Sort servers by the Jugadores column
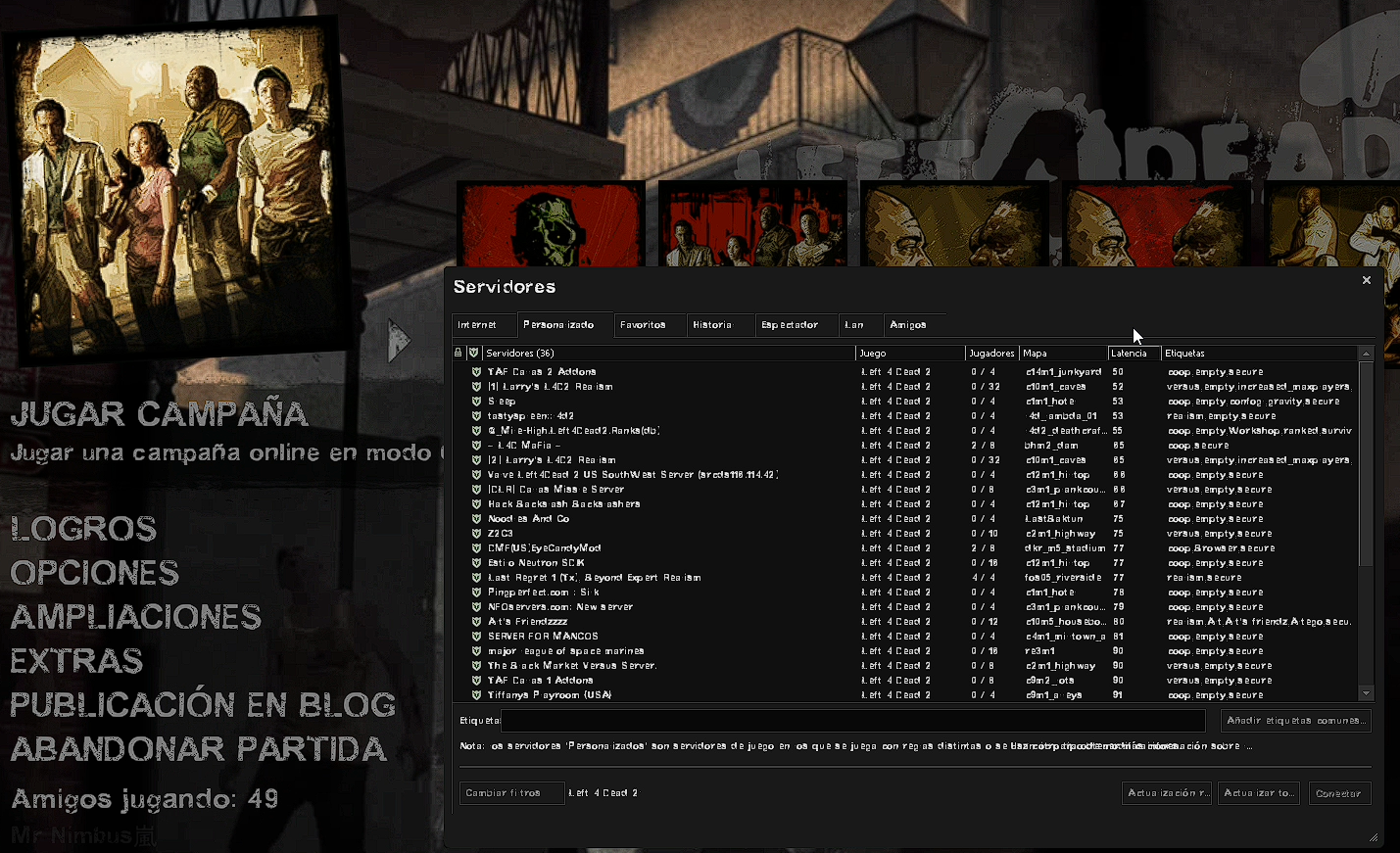This screenshot has width=1400, height=853. 991,353
